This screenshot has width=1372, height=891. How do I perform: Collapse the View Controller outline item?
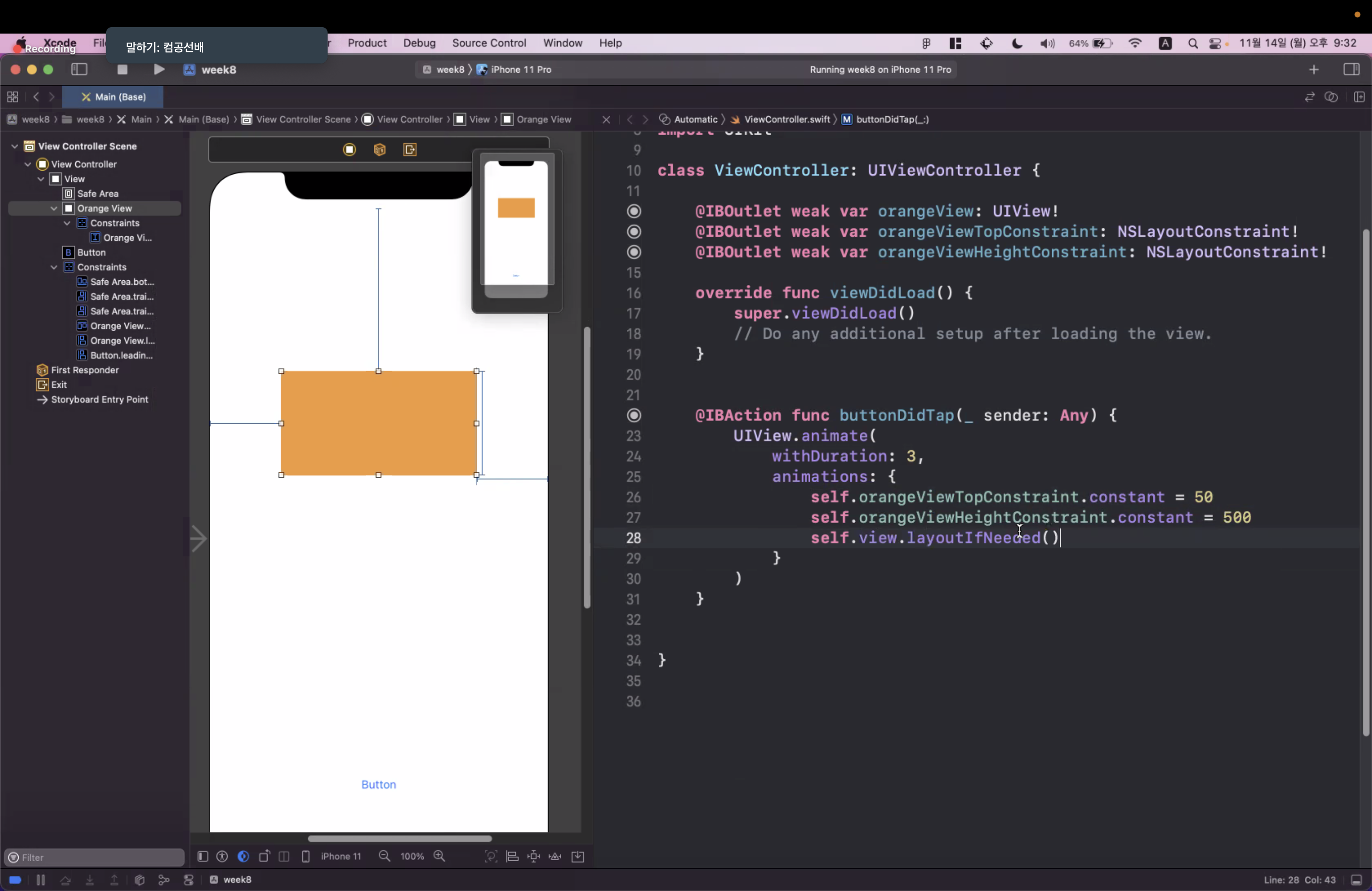point(28,164)
